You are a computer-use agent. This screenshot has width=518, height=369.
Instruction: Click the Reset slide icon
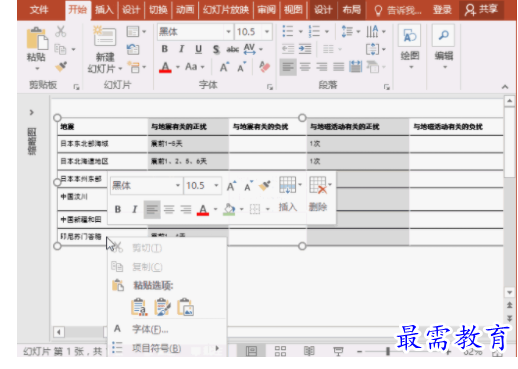point(133,50)
